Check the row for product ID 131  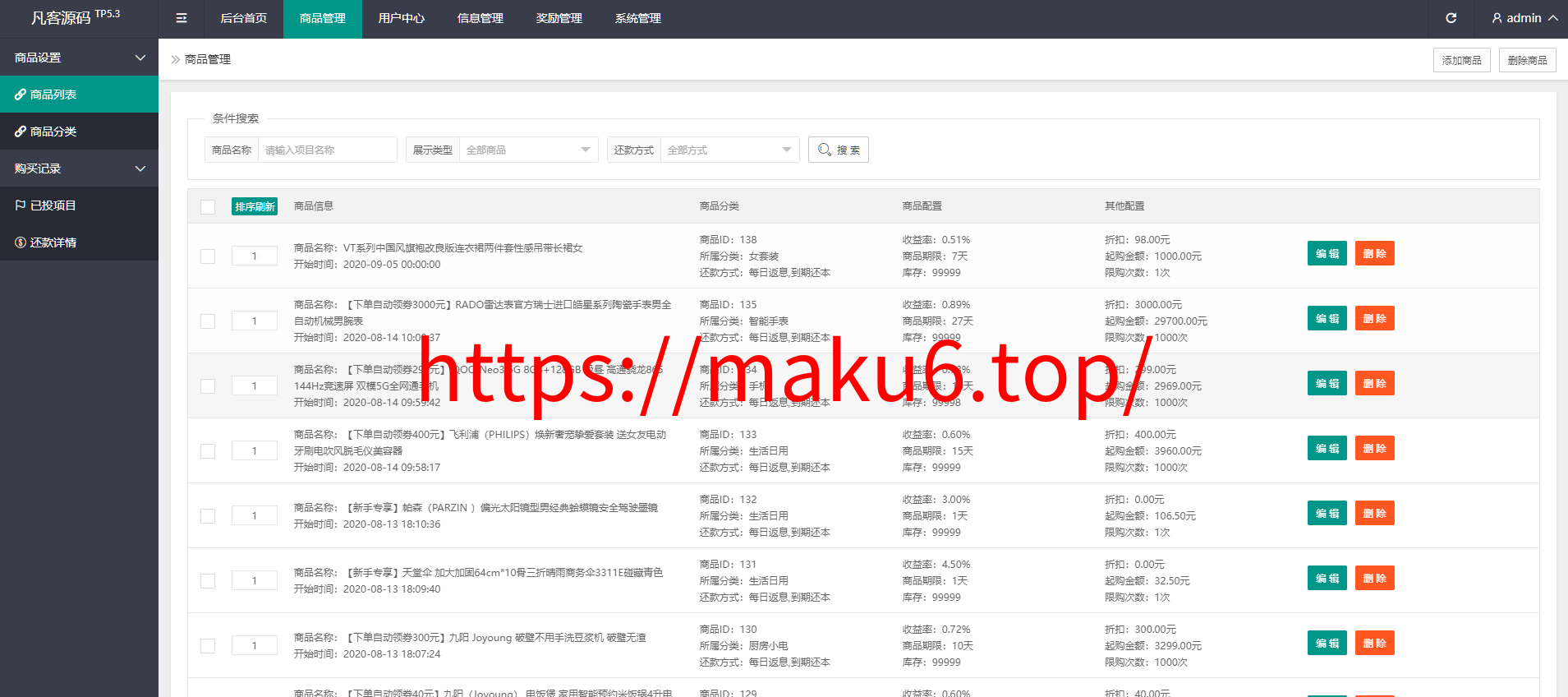[x=208, y=581]
